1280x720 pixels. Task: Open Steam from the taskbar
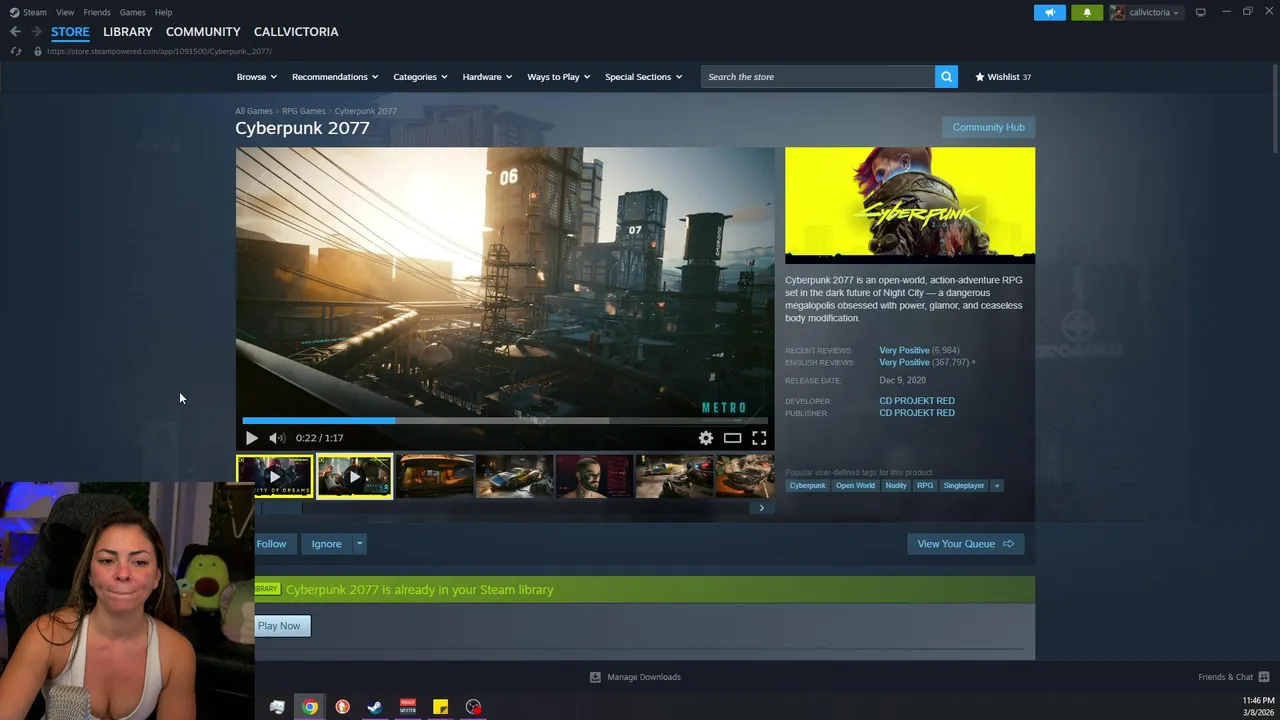pos(375,707)
